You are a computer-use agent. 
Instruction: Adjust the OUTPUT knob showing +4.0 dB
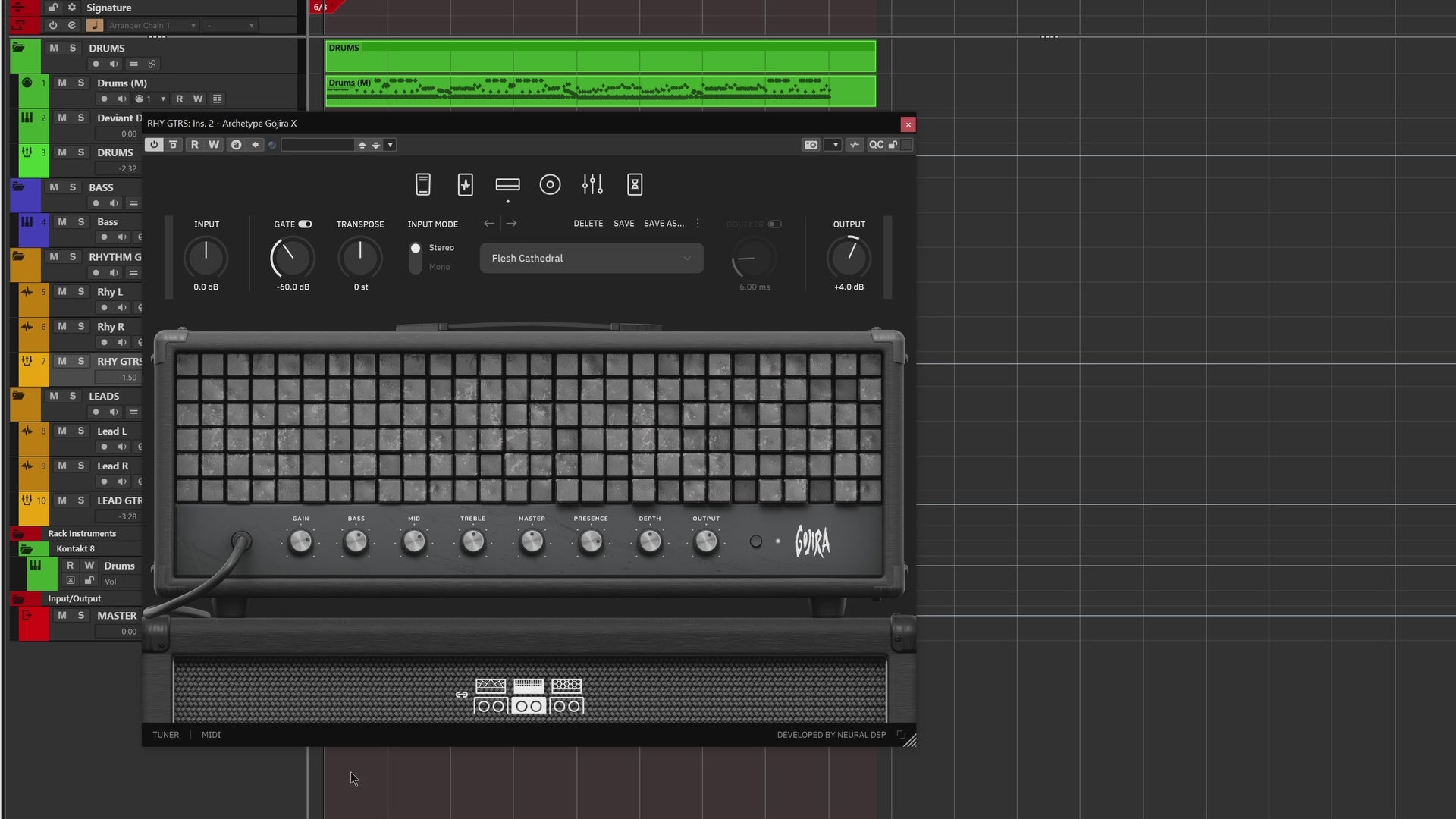(849, 258)
